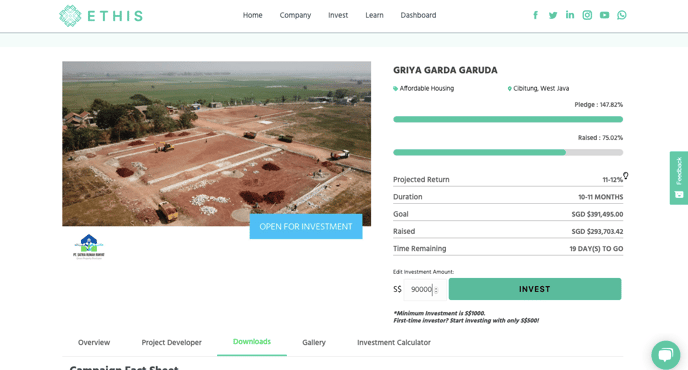Click the Pledge : 147.82% label
The image size is (688, 370).
click(598, 104)
